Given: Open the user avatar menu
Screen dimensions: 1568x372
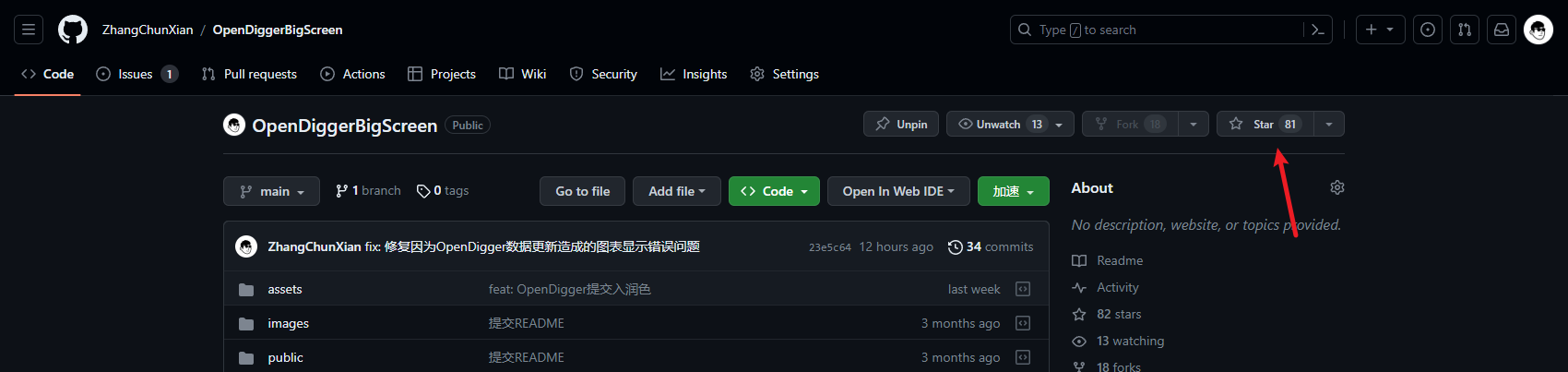Looking at the screenshot, I should click(1538, 30).
